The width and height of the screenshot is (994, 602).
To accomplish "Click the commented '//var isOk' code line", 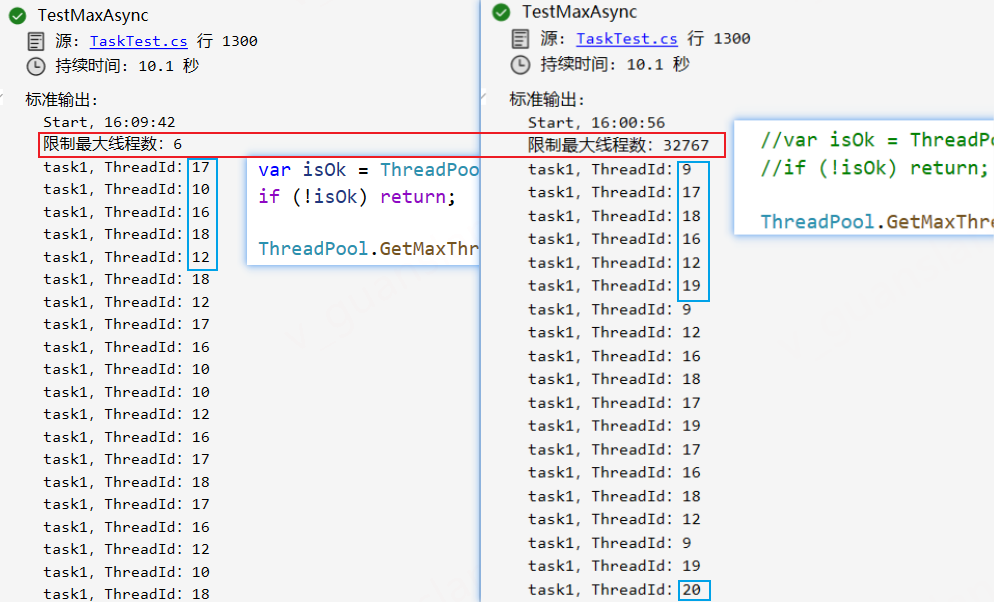I will click(876, 140).
